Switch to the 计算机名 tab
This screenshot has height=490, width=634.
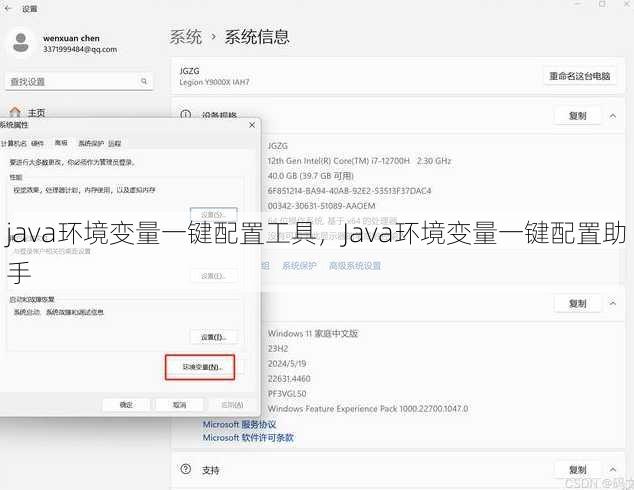[x=14, y=144]
